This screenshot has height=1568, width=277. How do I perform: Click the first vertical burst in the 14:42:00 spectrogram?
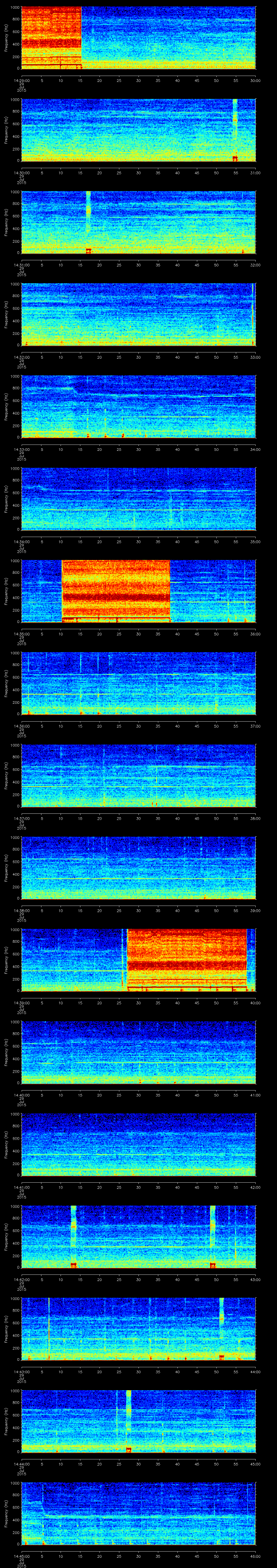pyautogui.click(x=74, y=1237)
